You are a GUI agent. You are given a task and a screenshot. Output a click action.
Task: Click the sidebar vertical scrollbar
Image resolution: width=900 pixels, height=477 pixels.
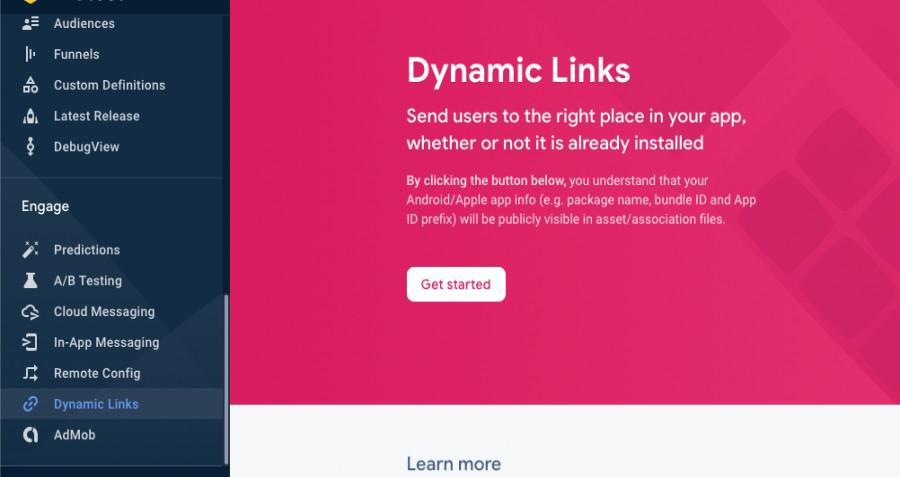click(x=226, y=379)
